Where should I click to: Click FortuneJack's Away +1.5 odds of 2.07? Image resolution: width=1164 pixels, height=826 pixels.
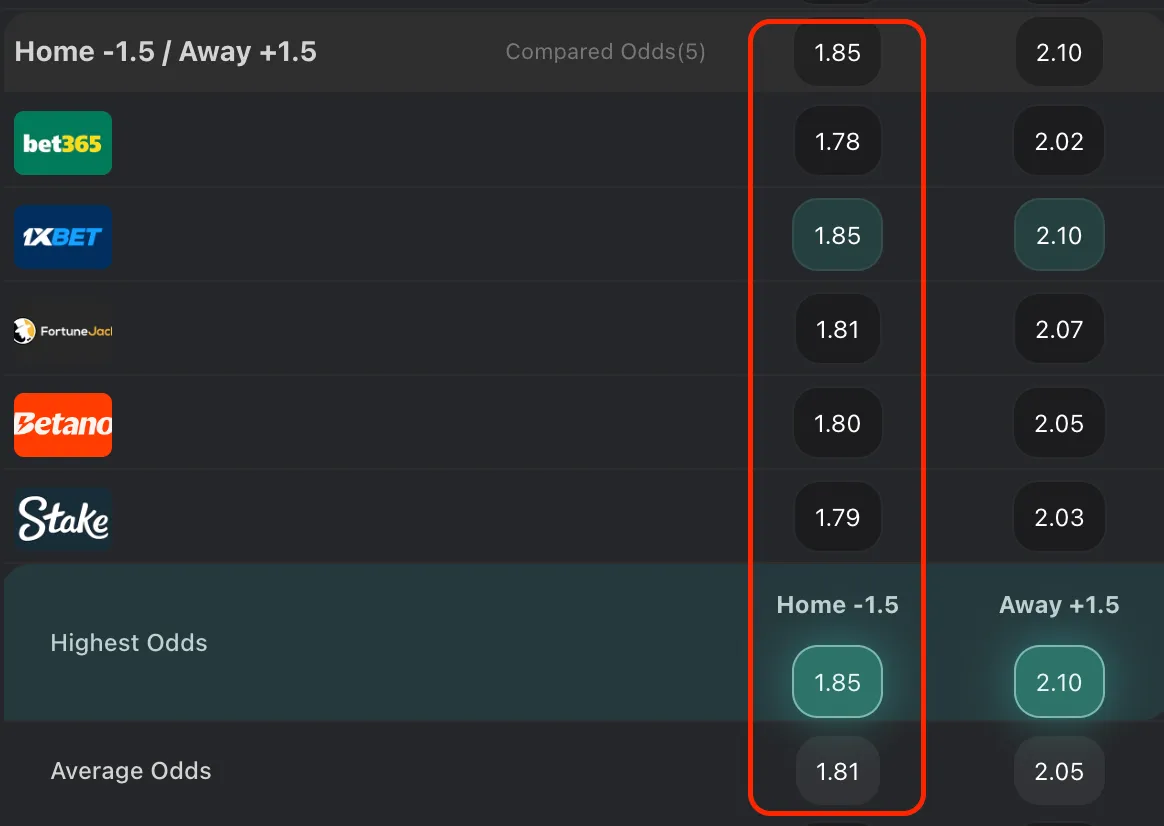coord(1058,329)
